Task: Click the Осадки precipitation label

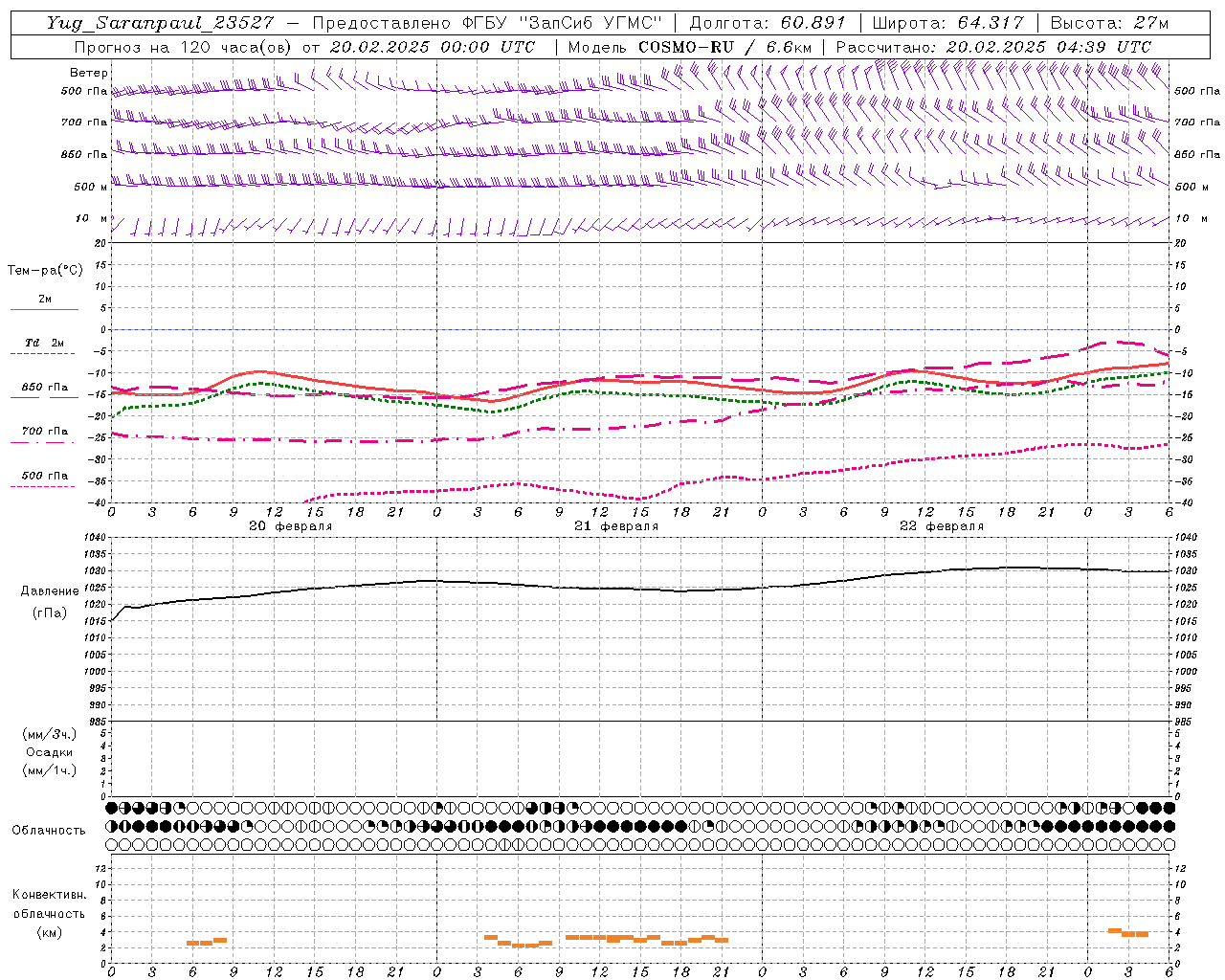Action: click(50, 752)
